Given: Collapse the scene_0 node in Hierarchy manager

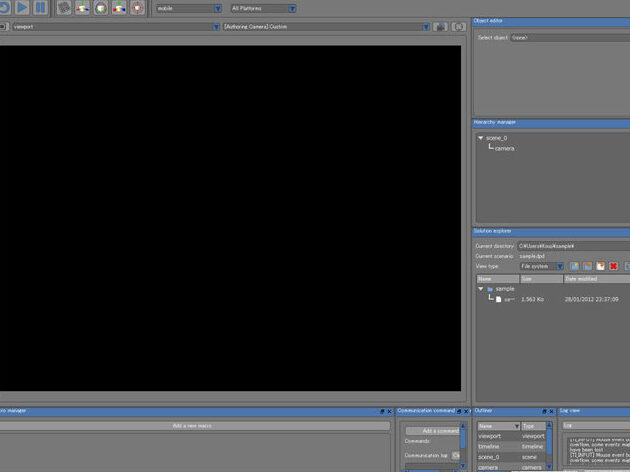Looking at the screenshot, I should pos(480,138).
